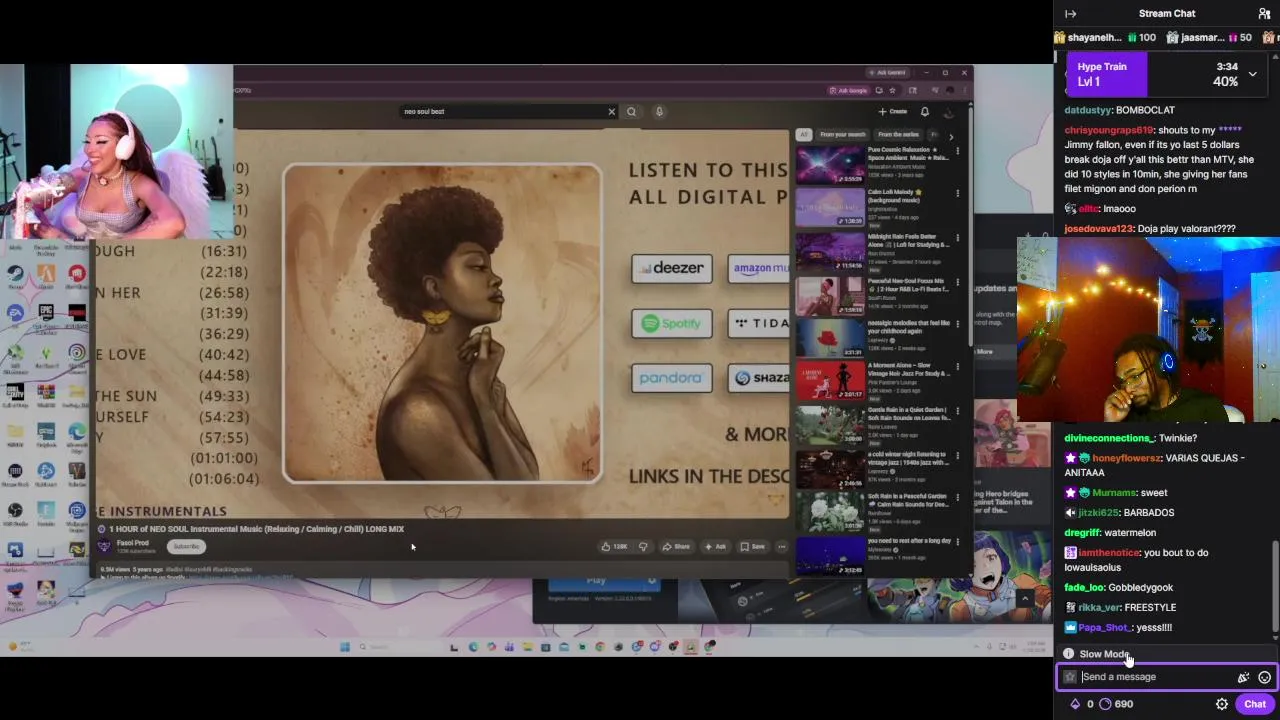1280x720 pixels.
Task: Click the streamer facecam overlay
Action: click(116, 152)
